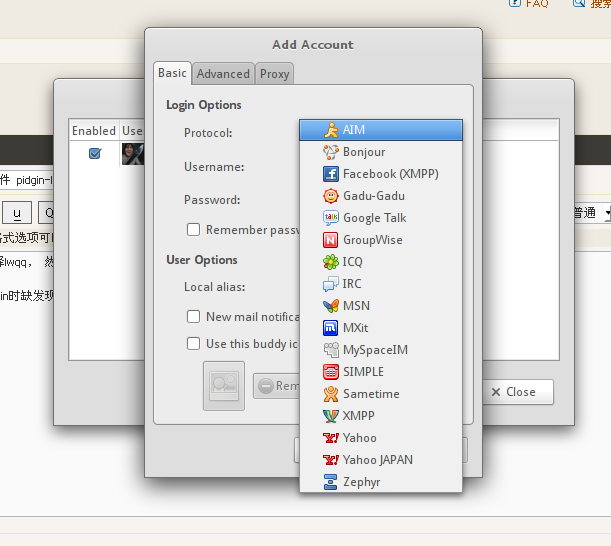
Task: Close the Accounts window
Action: click(x=518, y=392)
